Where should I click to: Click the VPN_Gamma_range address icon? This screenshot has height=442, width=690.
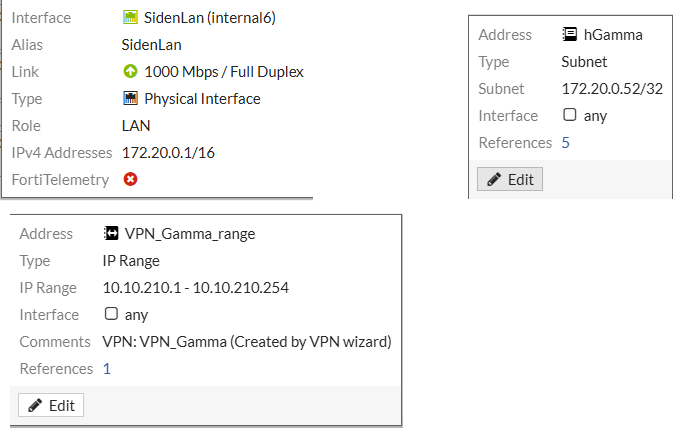[x=111, y=234]
